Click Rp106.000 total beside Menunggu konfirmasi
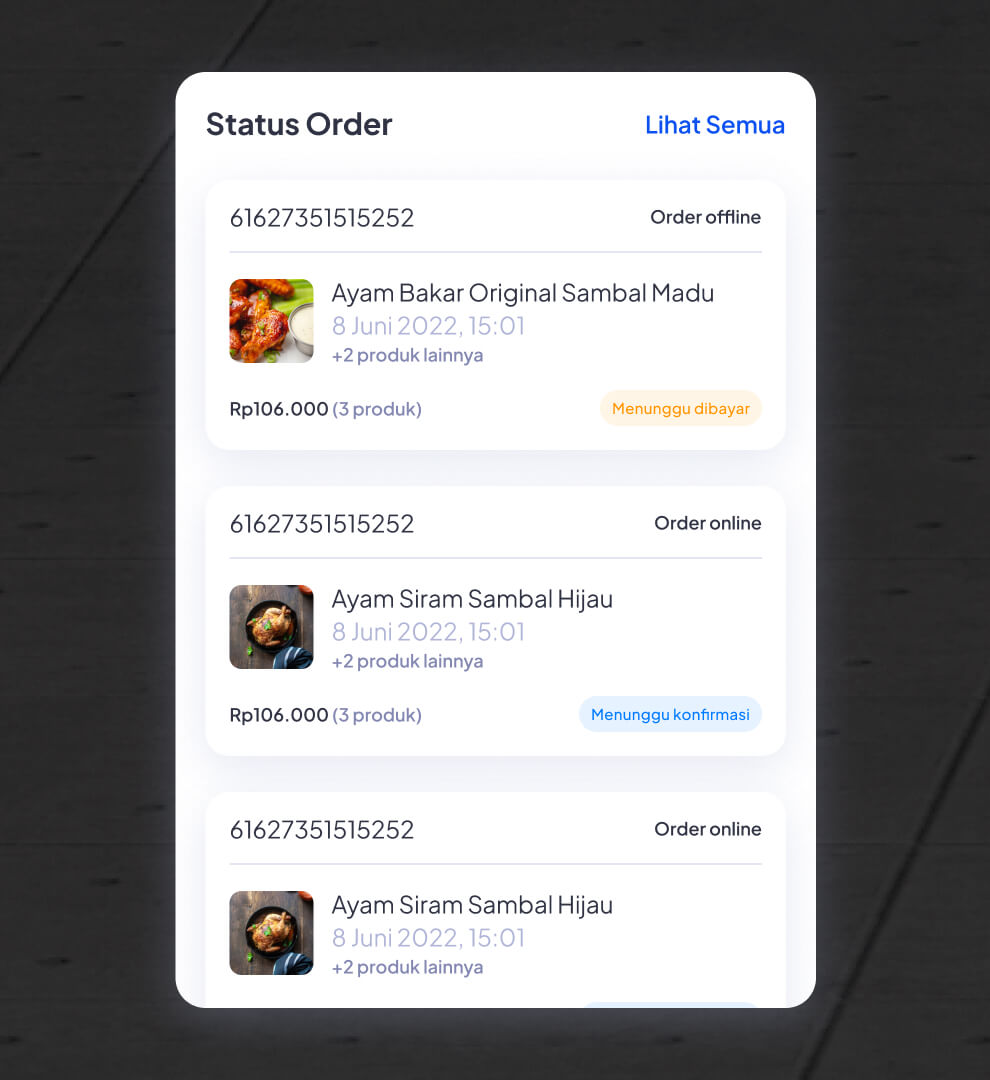This screenshot has height=1080, width=990. tap(279, 715)
